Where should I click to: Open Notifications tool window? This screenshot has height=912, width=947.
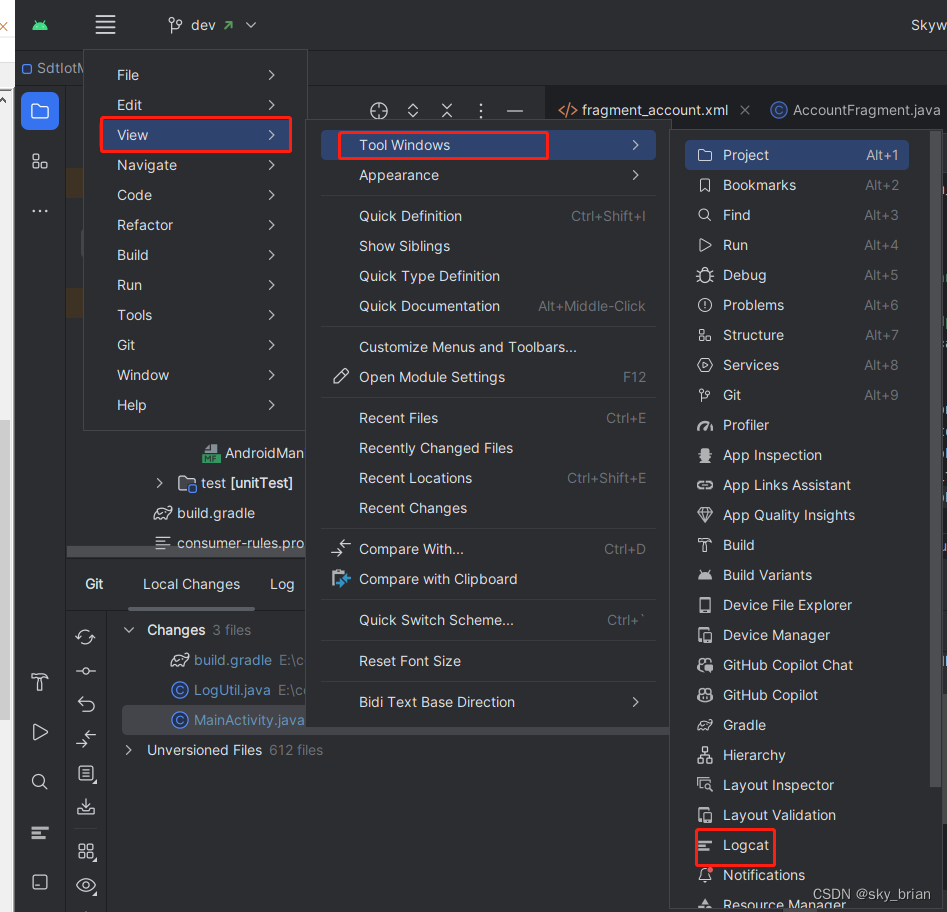[x=797, y=875]
